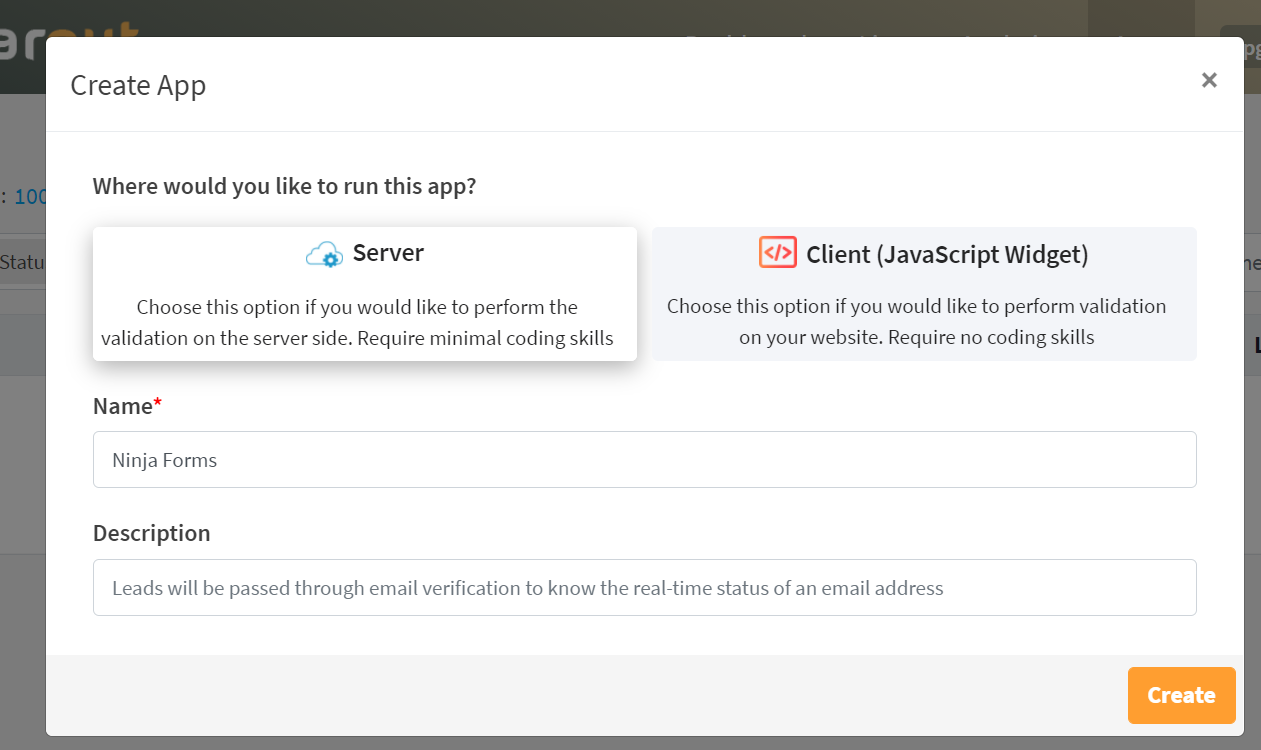Select the Server option card
Screen dimensions: 1261x750
pyautogui.click(x=364, y=293)
